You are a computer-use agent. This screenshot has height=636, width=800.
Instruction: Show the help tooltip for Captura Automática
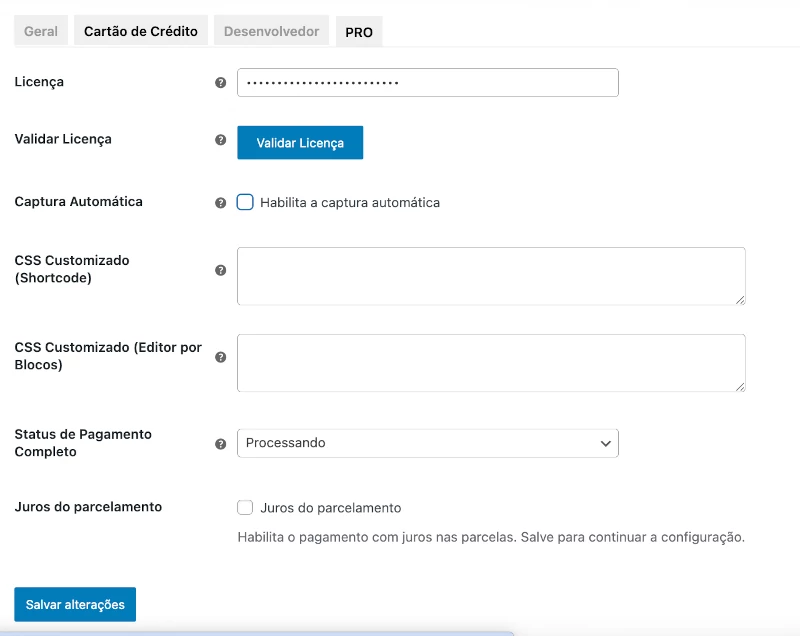(221, 203)
